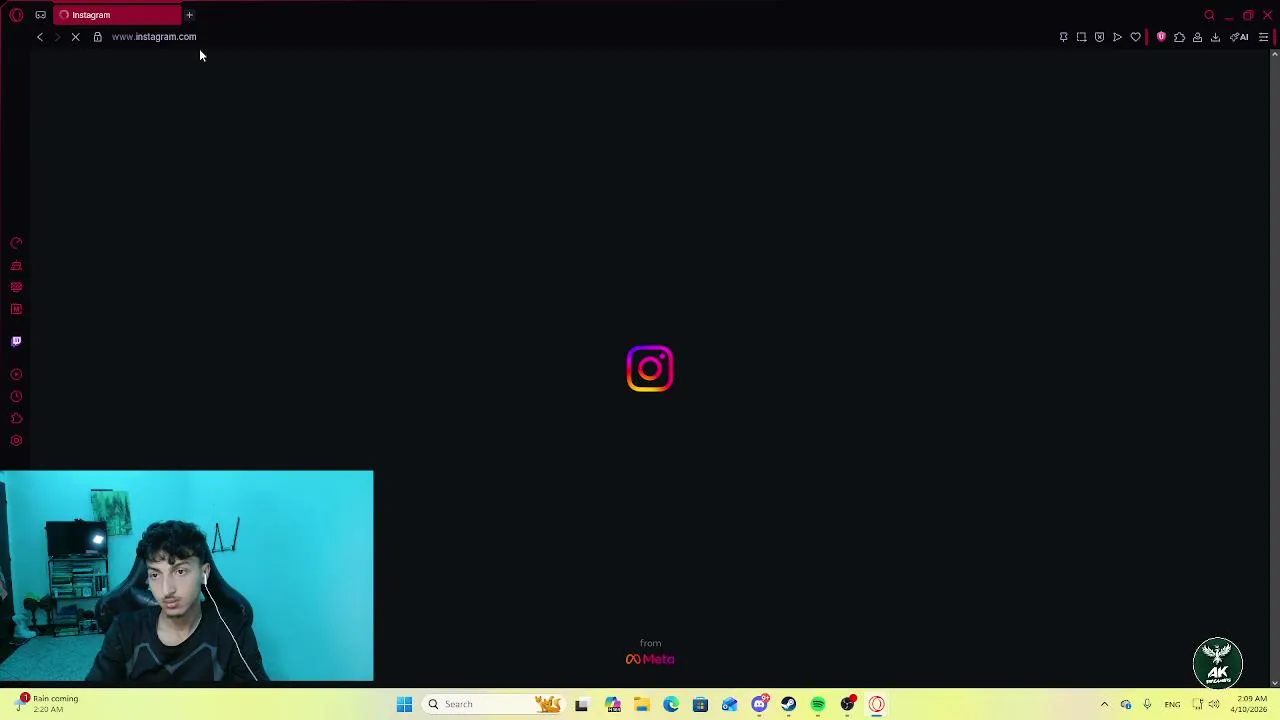Open the sidebar 'M' panel icon
1280x720 pixels.
click(x=16, y=309)
